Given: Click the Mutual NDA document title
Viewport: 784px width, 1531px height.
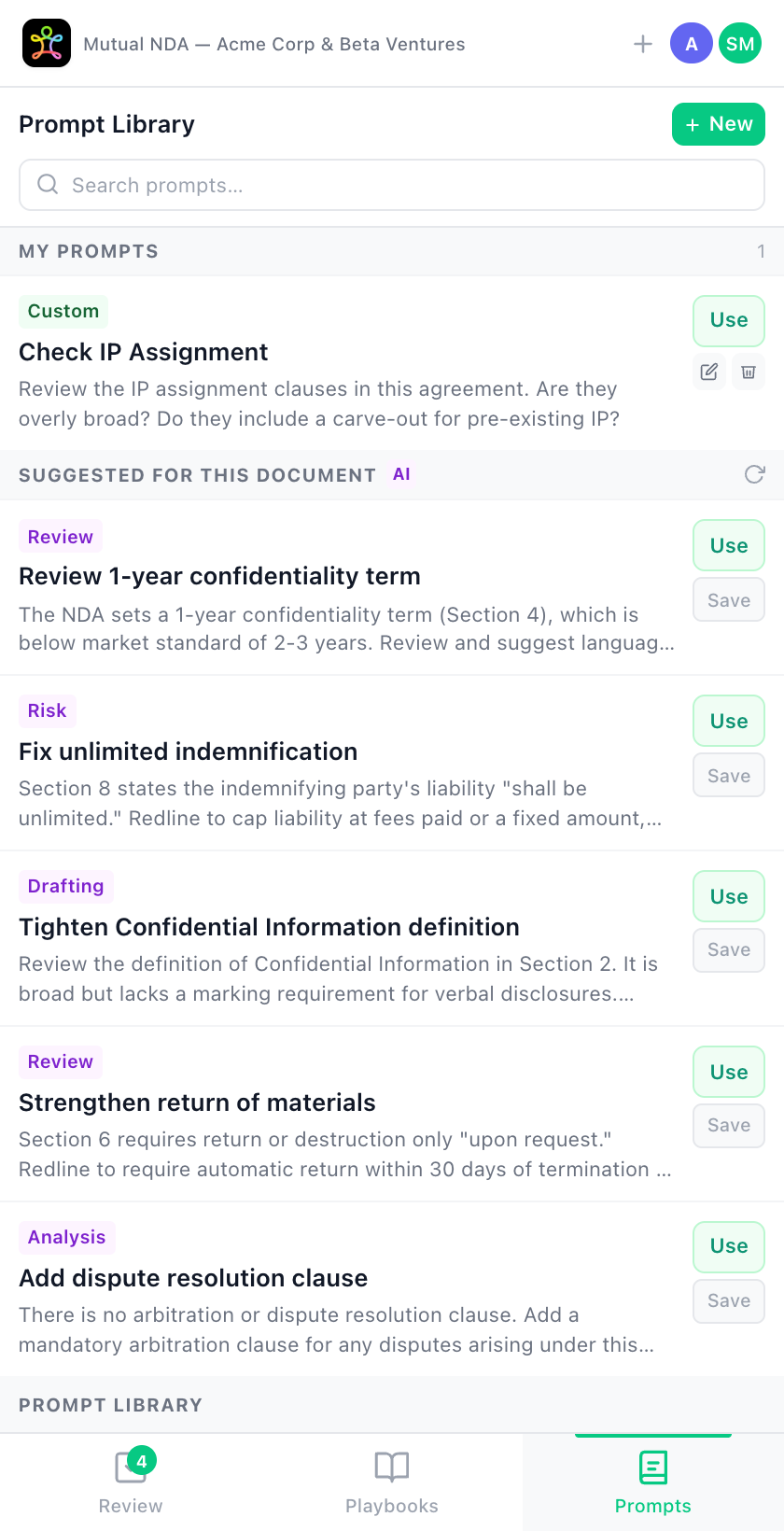Looking at the screenshot, I should pos(274,44).
